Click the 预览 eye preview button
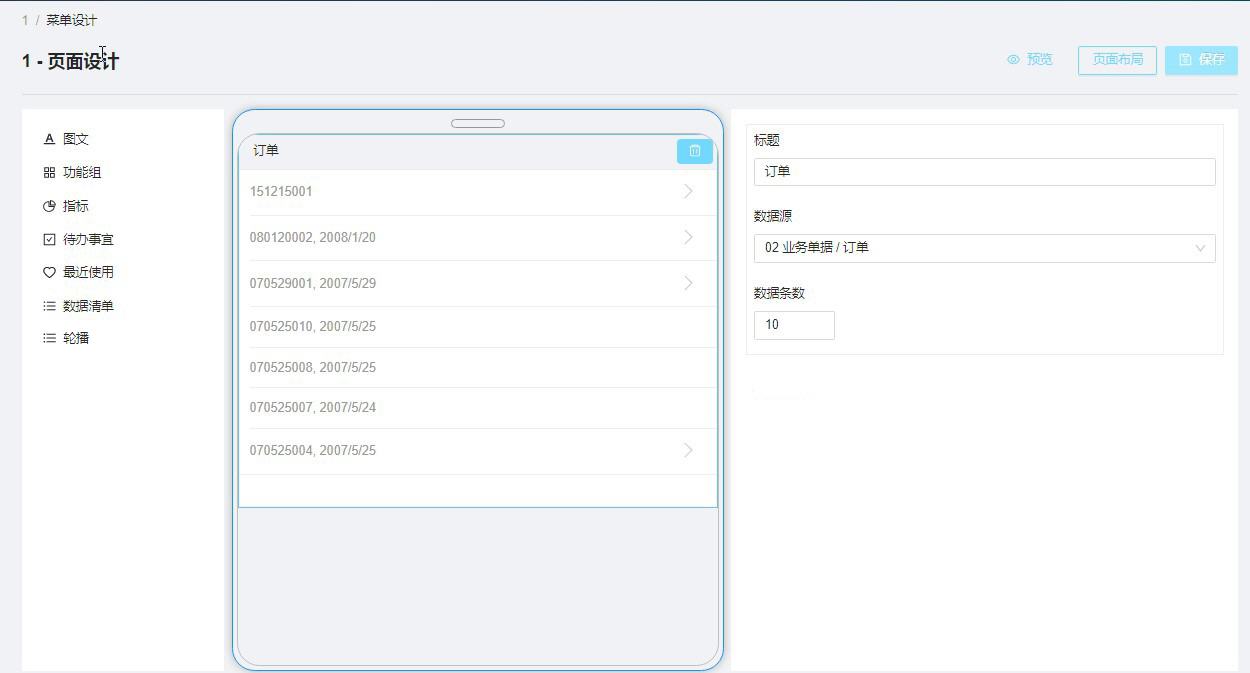The image size is (1250, 673). tap(1029, 60)
